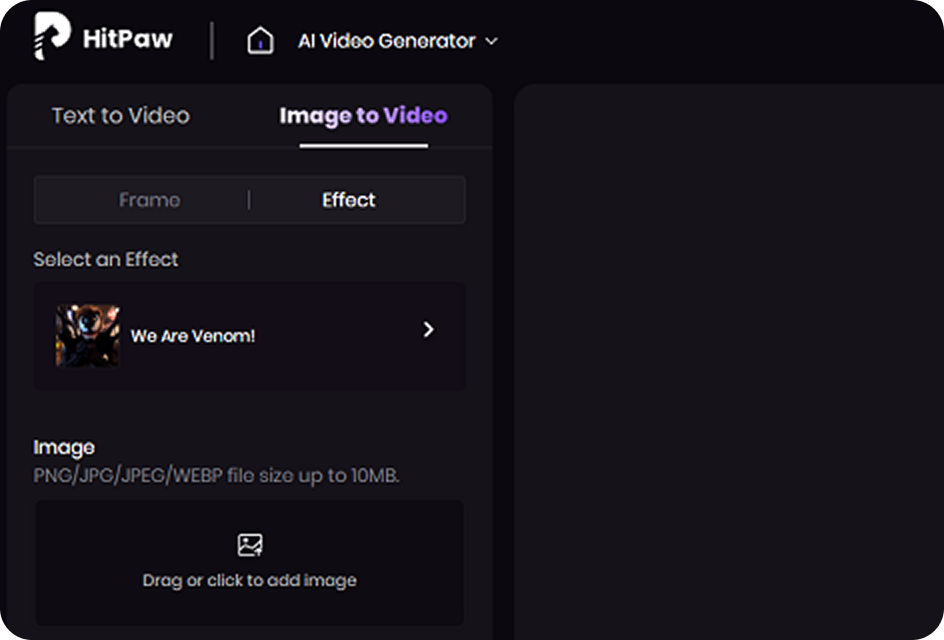Open the We Are Venom! effect thumbnail
The height and width of the screenshot is (640, 944).
(x=87, y=335)
